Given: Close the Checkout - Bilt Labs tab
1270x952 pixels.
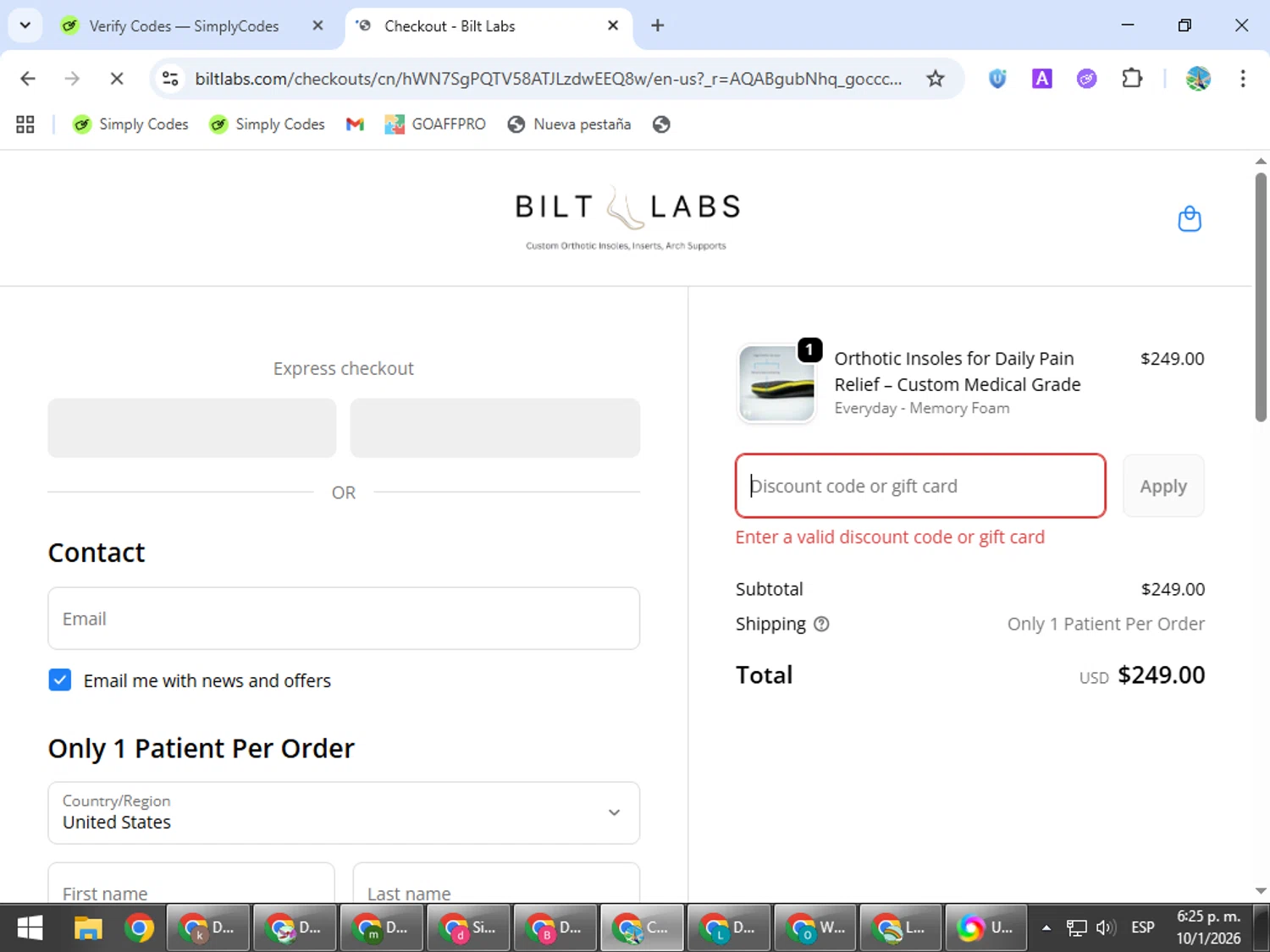Looking at the screenshot, I should 613,25.
